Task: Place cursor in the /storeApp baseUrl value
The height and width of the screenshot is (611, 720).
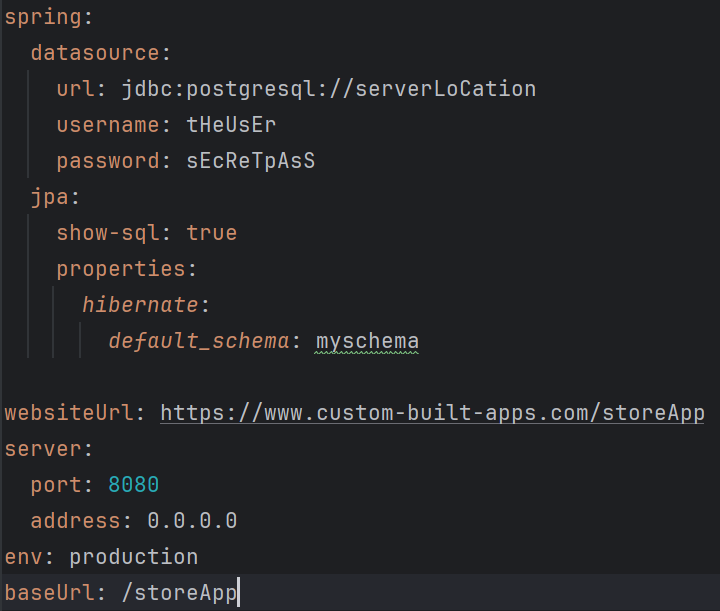Action: tap(178, 593)
